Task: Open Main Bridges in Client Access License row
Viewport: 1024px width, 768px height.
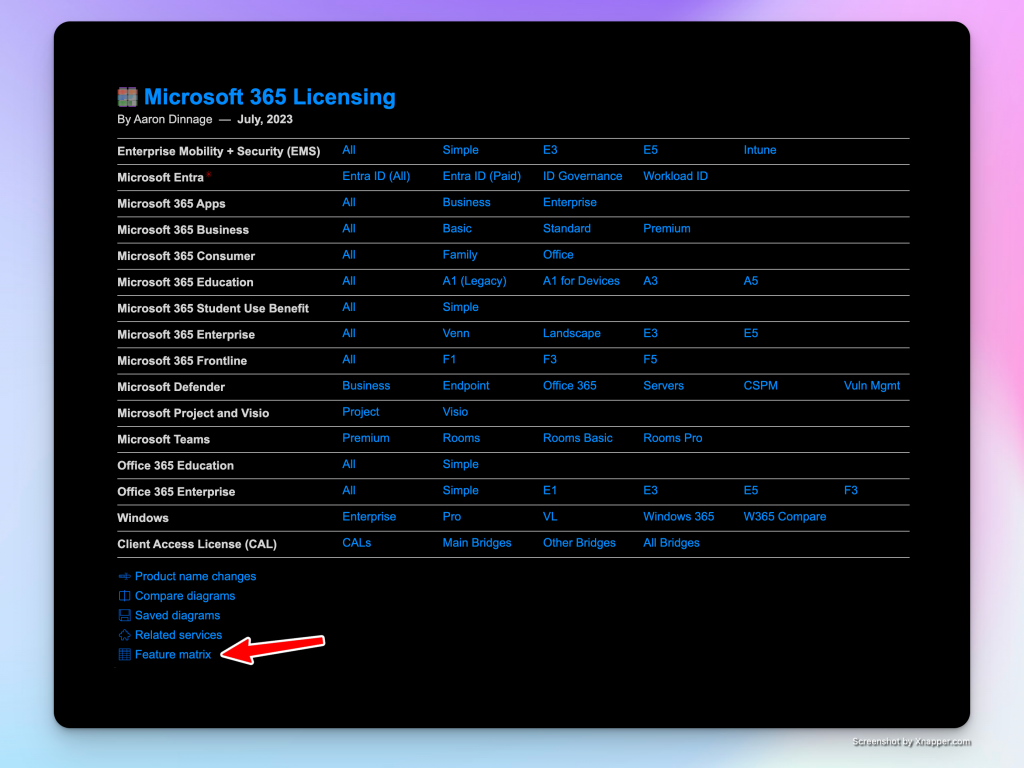Action: [x=476, y=543]
